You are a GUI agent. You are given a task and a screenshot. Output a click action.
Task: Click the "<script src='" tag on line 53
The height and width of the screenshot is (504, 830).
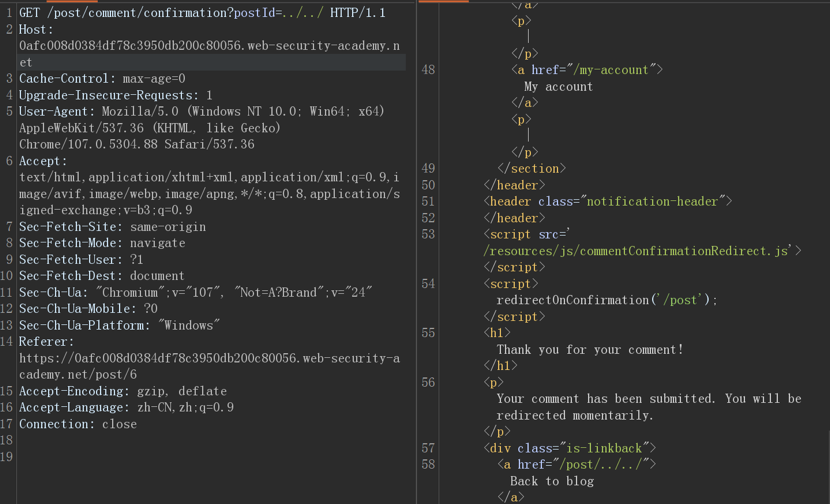point(527,234)
